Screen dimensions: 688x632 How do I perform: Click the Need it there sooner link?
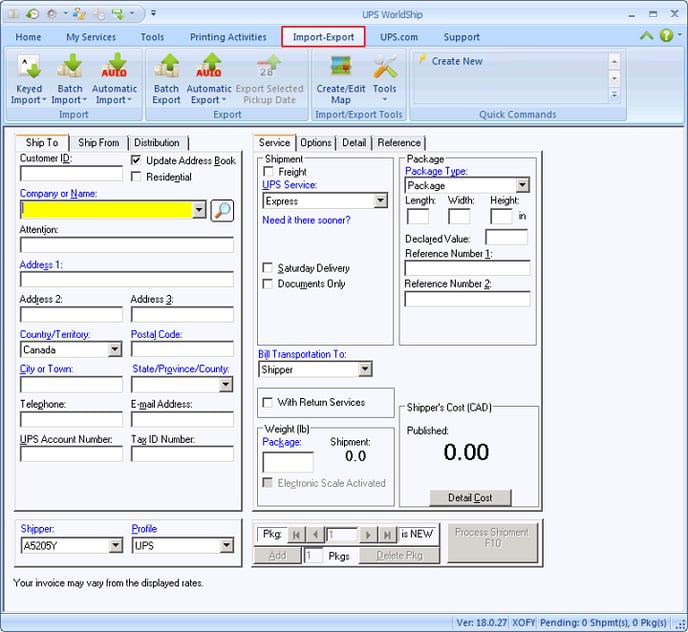(306, 220)
